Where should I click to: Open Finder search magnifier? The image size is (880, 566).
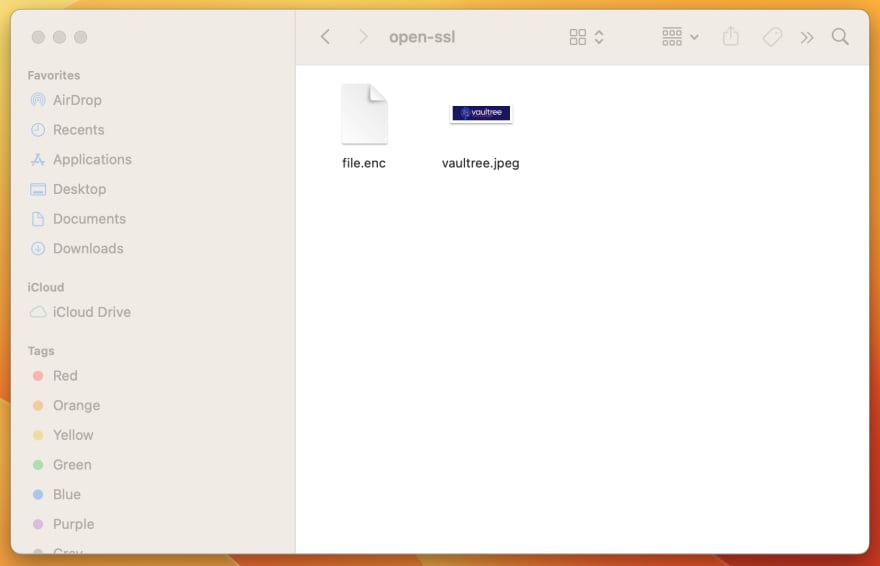pos(840,37)
